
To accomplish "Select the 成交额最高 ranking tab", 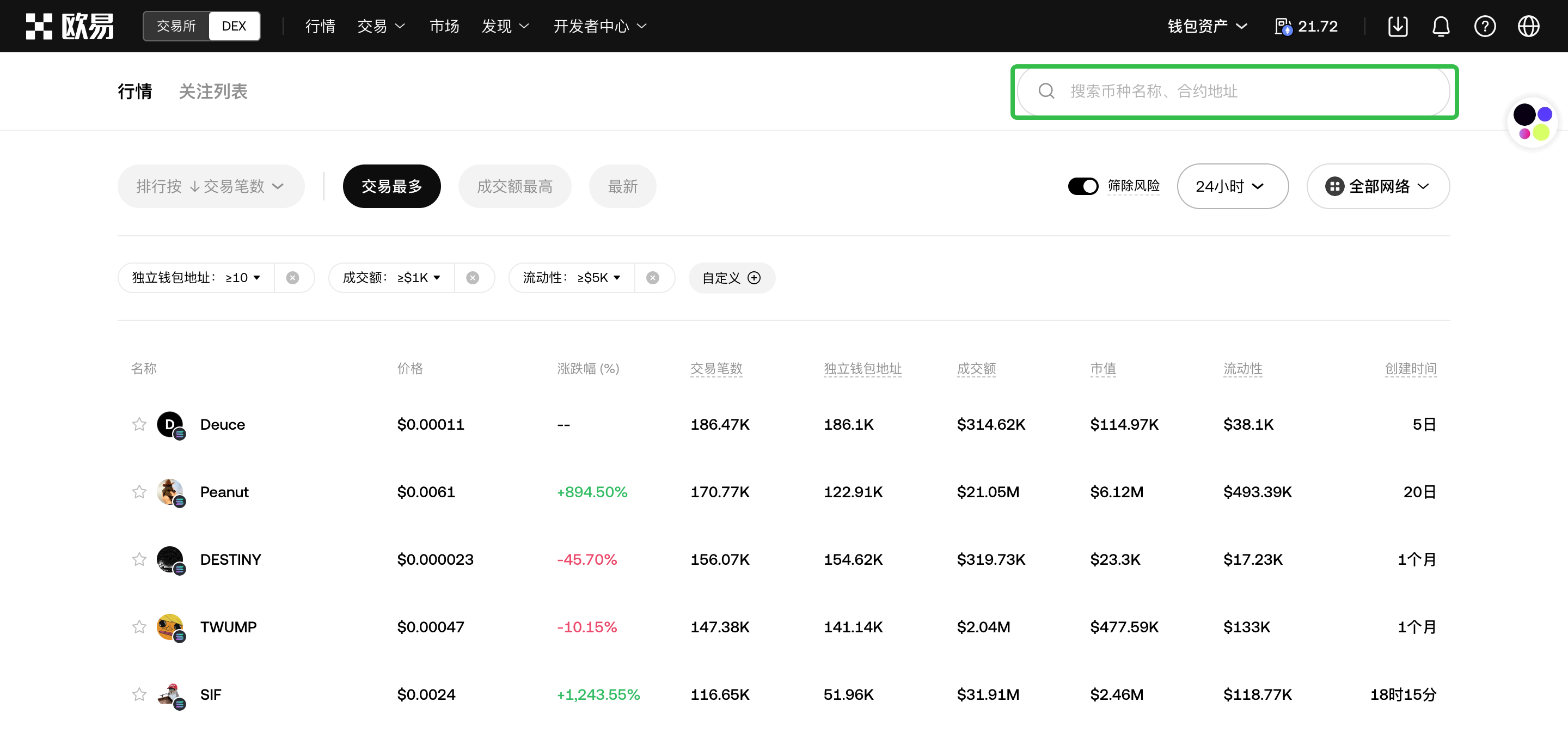I will pos(514,186).
